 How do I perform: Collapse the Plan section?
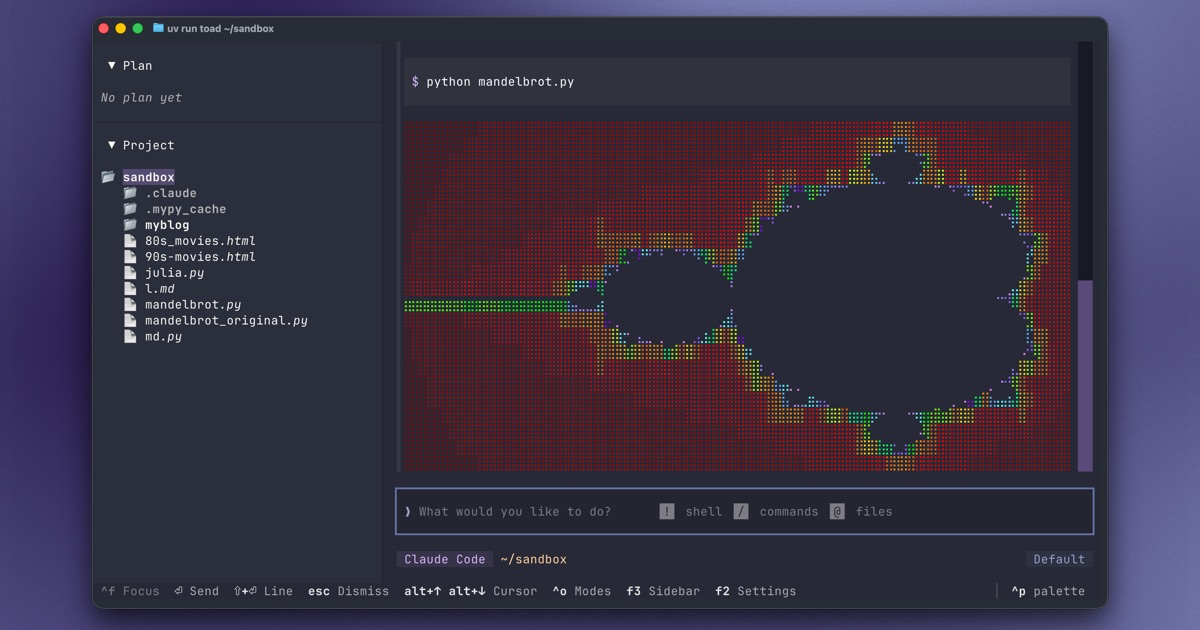(112, 65)
